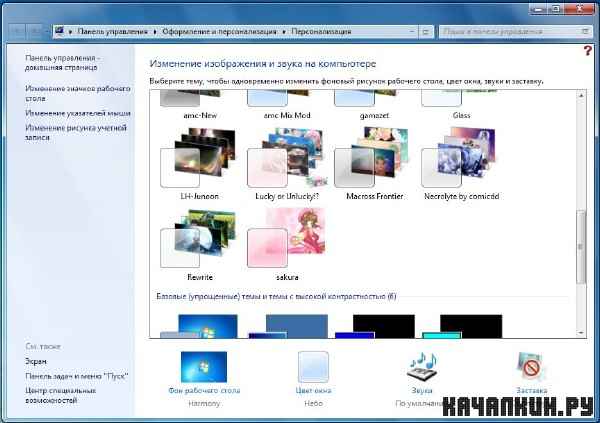Open screen saver settings (Заставка) icon

point(531,367)
